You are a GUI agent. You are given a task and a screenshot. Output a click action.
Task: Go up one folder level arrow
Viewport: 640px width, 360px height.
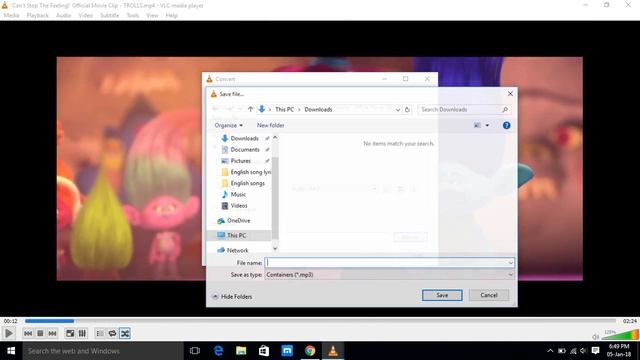[251, 109]
